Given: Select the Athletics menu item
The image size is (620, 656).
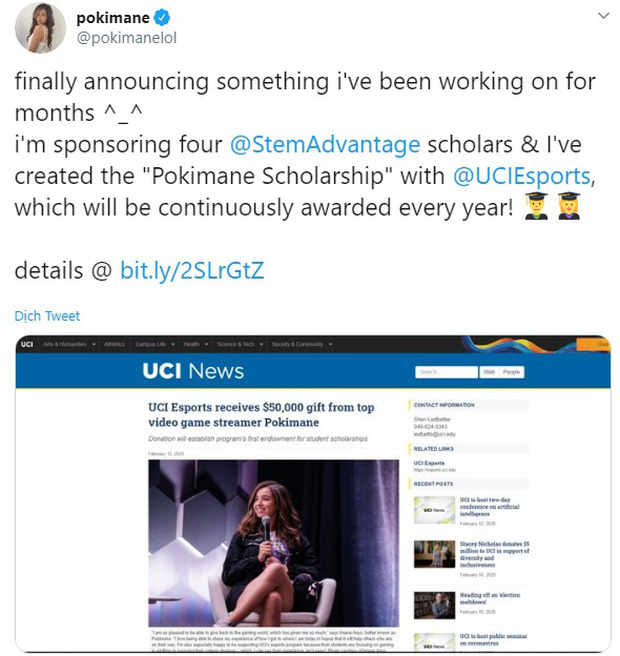Looking at the screenshot, I should (114, 344).
